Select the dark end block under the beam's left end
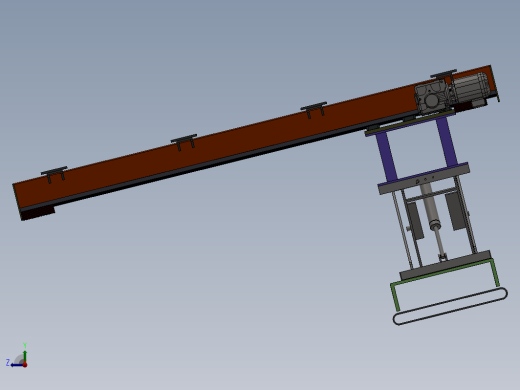This screenshot has width=520, height=390. pos(38,213)
